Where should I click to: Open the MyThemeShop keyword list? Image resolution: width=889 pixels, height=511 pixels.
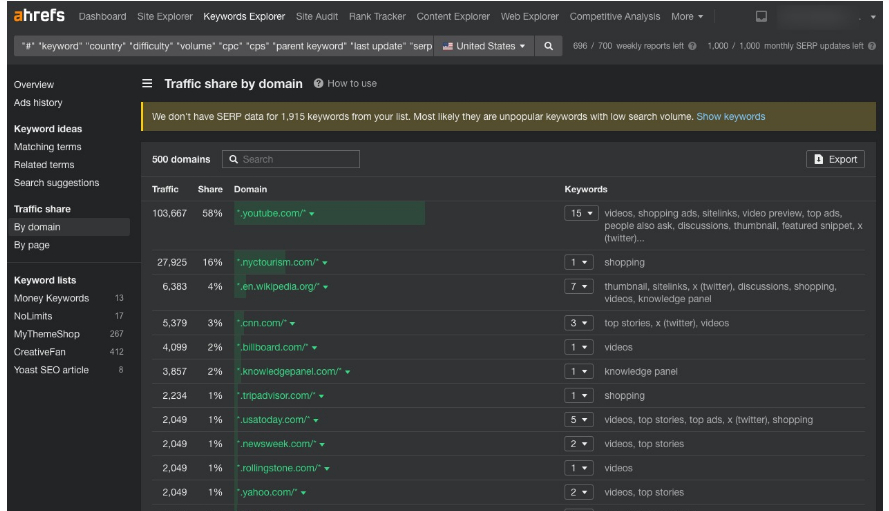click(x=46, y=334)
